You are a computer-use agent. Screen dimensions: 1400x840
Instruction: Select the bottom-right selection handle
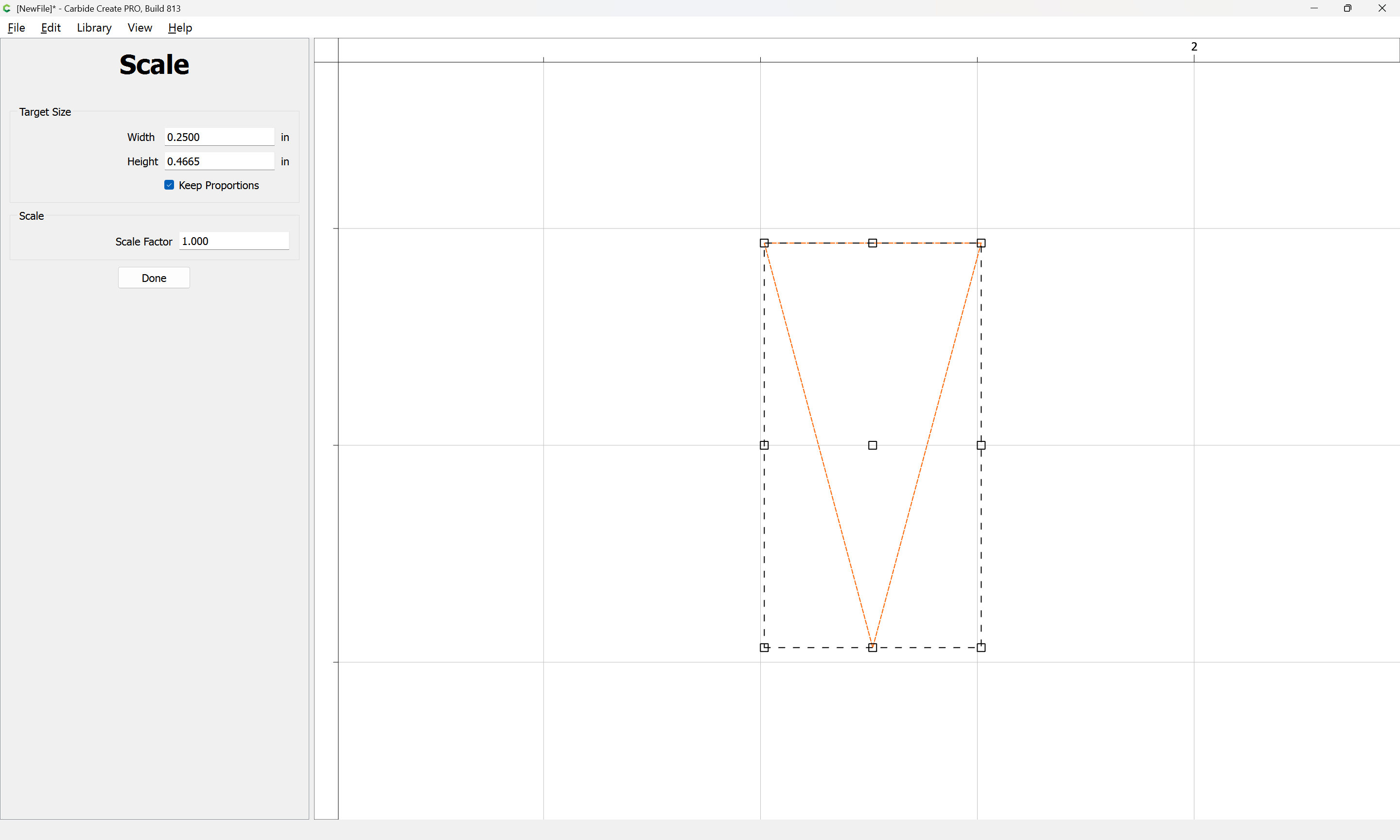(x=981, y=647)
